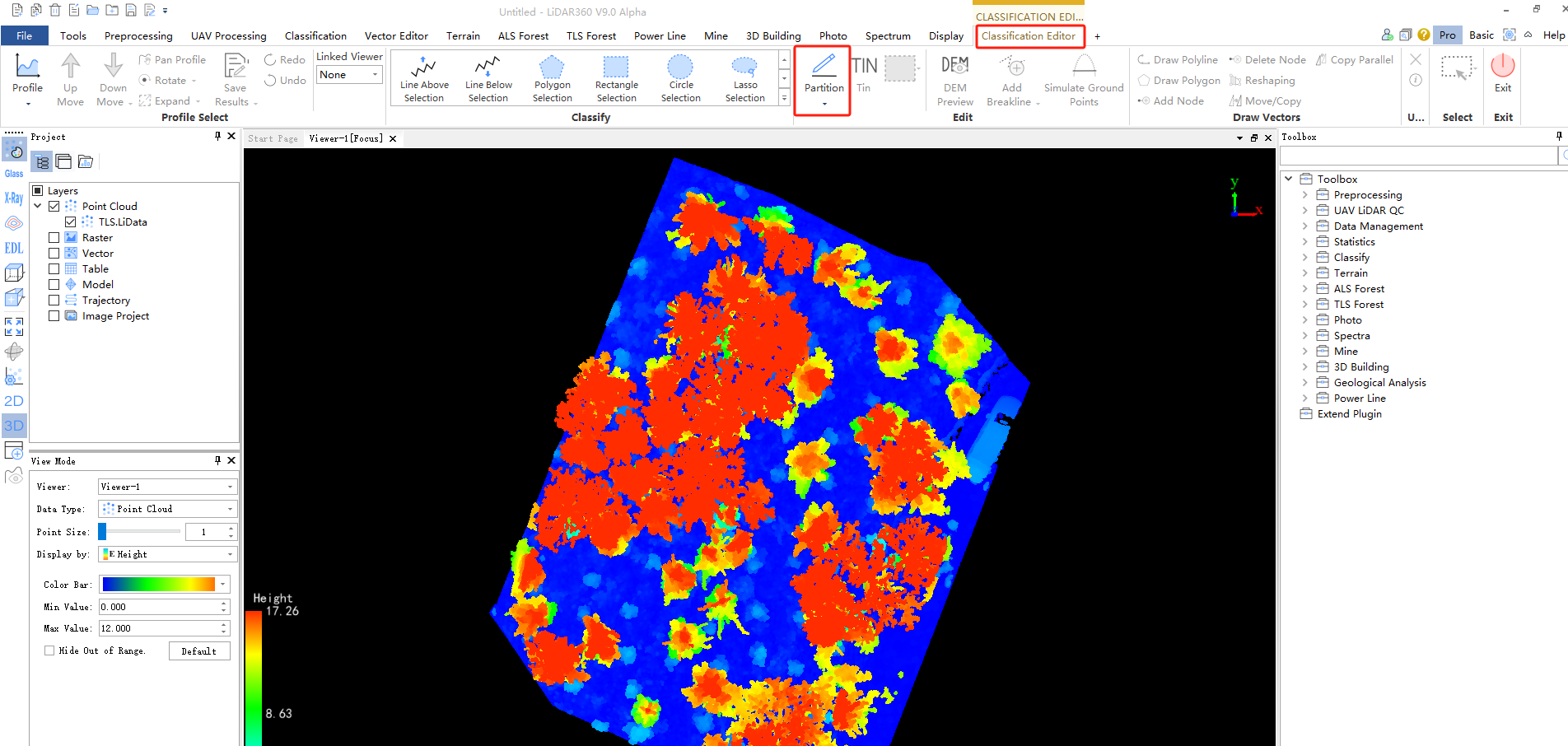Screen dimensions: 1568x746
Task: Open the Terrain ribbon tab
Action: click(x=463, y=36)
